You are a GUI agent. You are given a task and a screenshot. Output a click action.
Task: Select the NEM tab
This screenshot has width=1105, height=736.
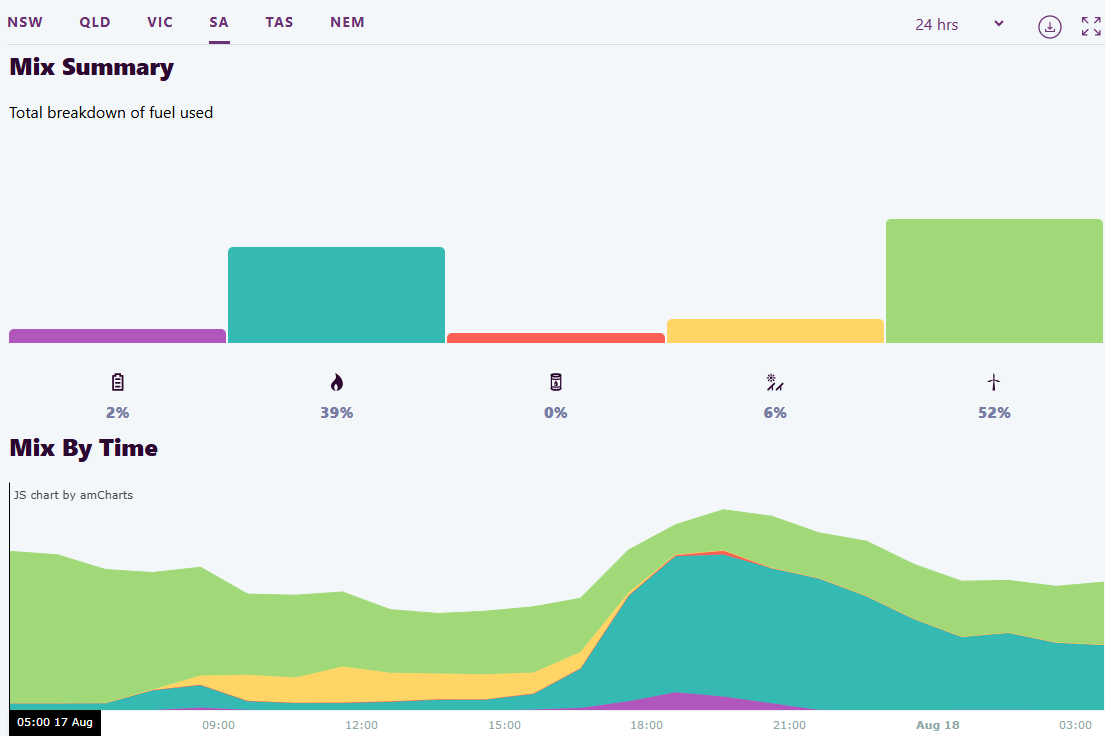[x=347, y=22]
